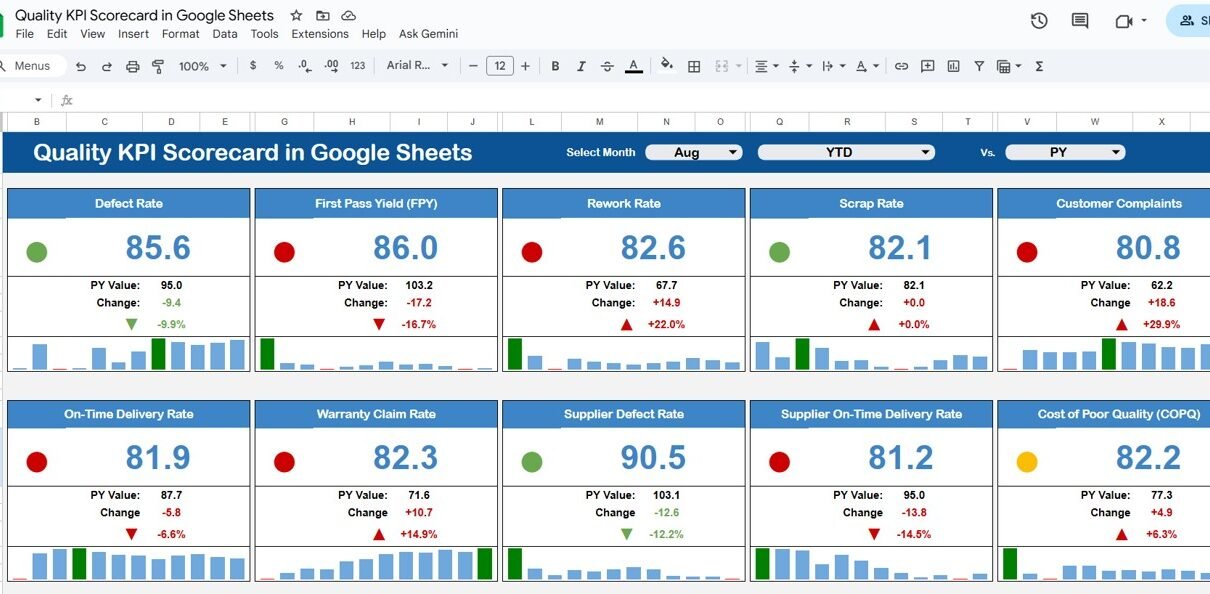The image size is (1210, 594).
Task: Star the document title
Action: (x=296, y=16)
